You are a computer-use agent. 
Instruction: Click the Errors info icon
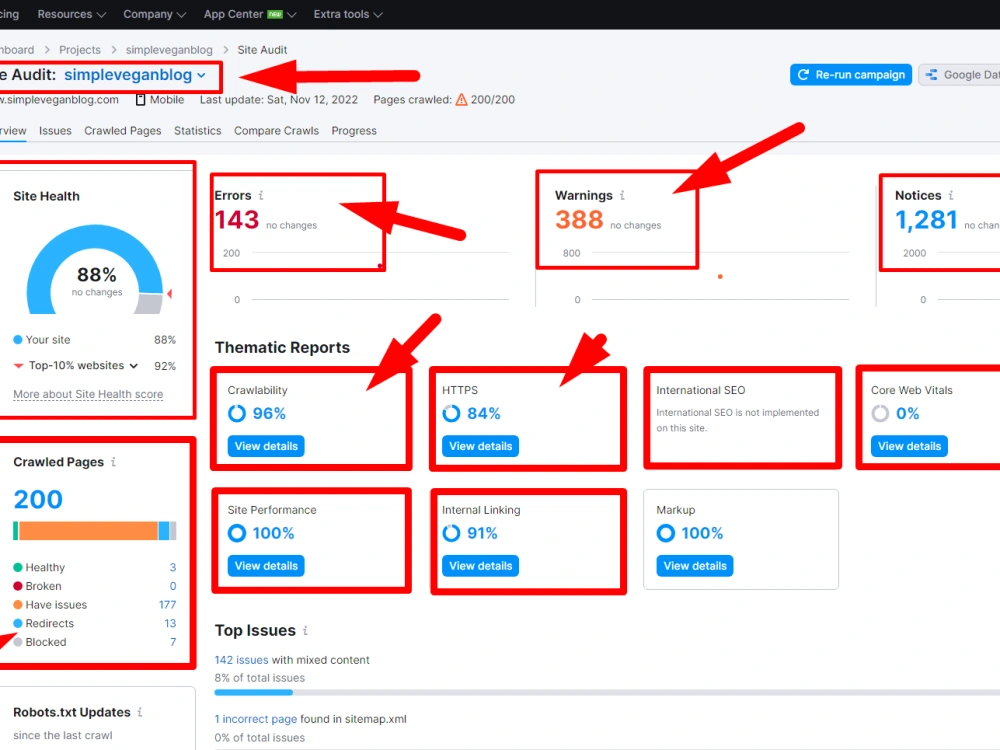click(x=261, y=195)
